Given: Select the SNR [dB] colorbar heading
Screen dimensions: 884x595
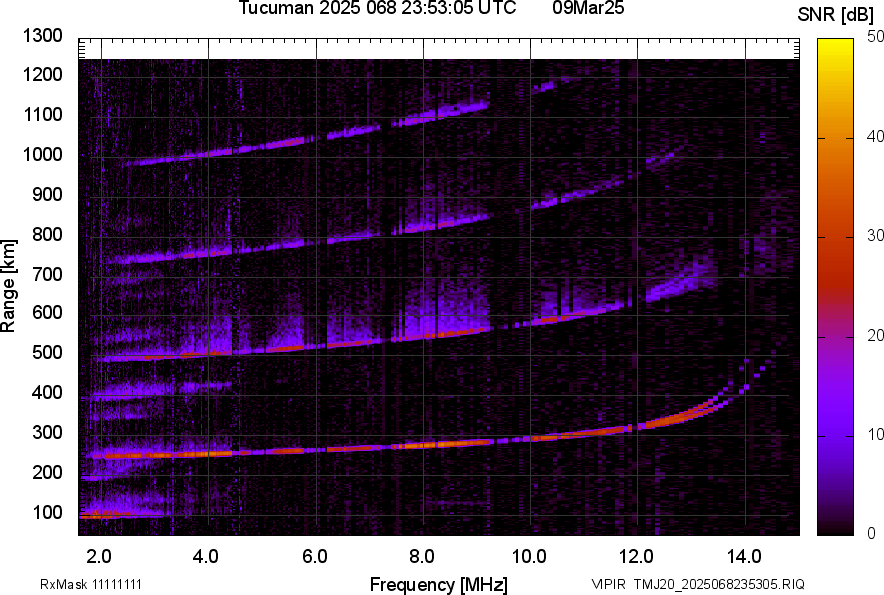Looking at the screenshot, I should click(x=837, y=14).
